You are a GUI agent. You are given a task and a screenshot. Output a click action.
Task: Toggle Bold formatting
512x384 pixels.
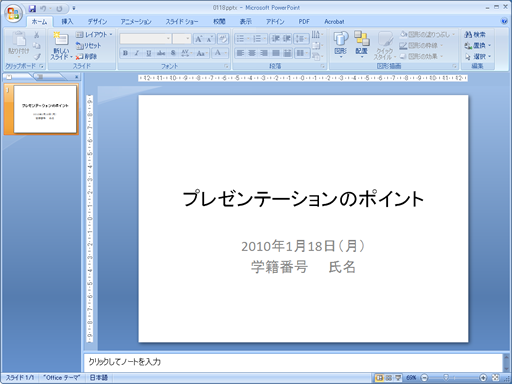click(125, 53)
